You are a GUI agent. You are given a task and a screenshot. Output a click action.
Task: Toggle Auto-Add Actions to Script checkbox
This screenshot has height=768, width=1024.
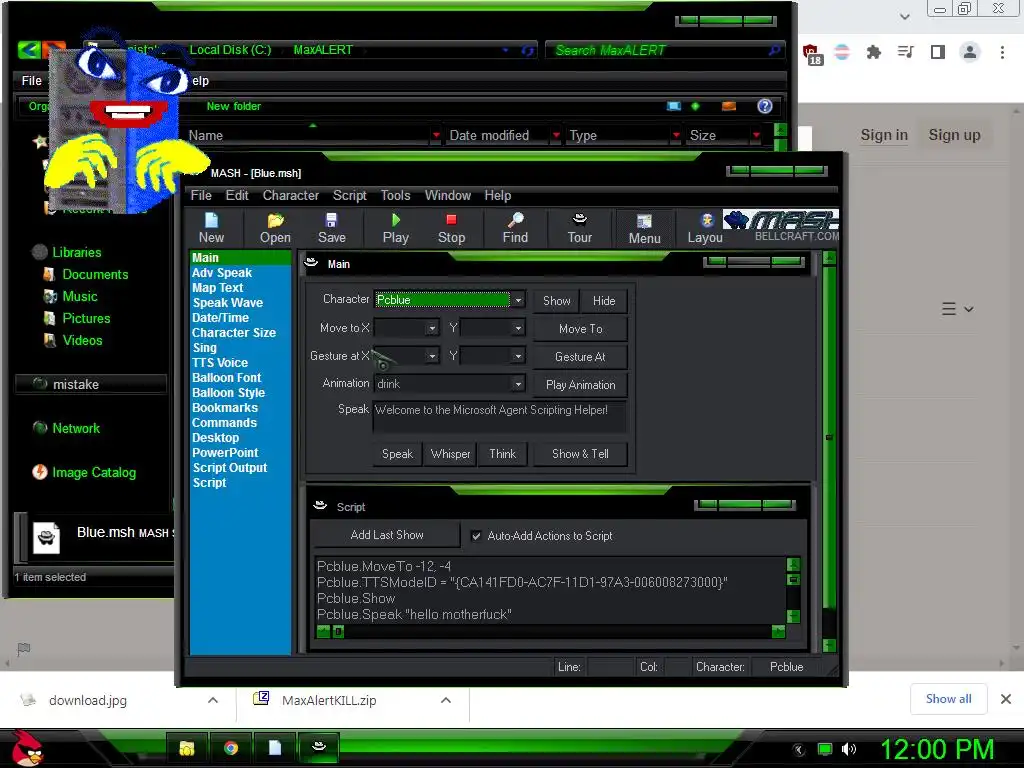coord(476,536)
